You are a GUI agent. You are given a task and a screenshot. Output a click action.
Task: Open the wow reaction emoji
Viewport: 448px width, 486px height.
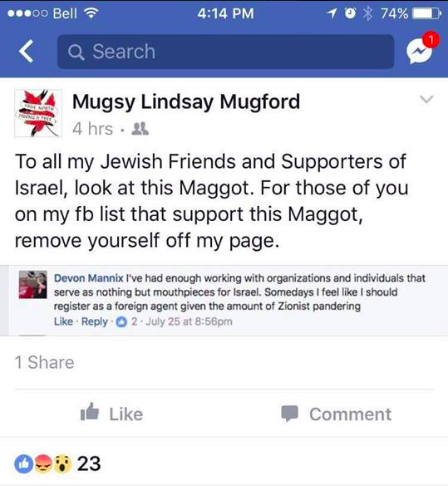[62, 464]
